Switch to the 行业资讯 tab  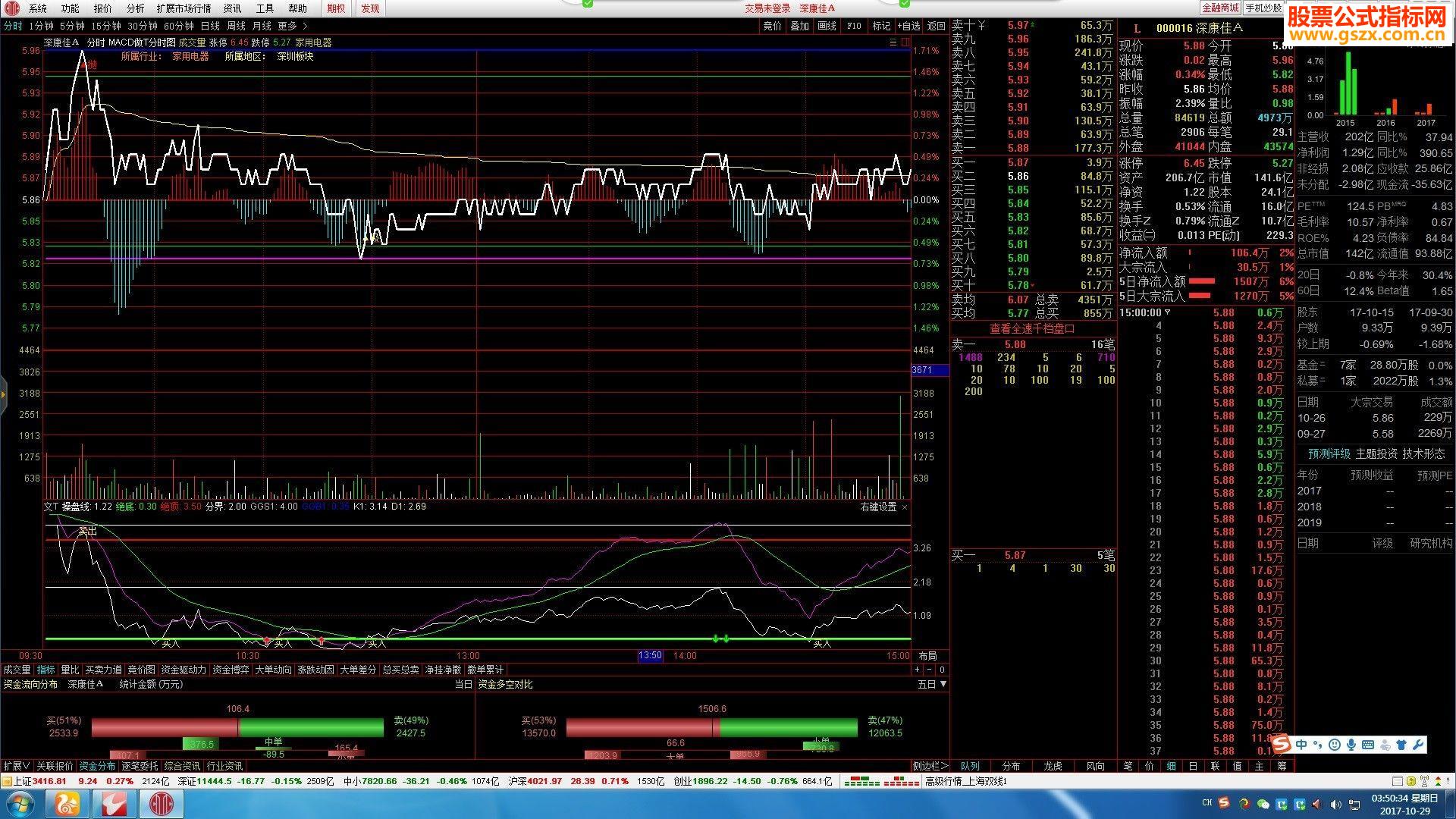[224, 766]
